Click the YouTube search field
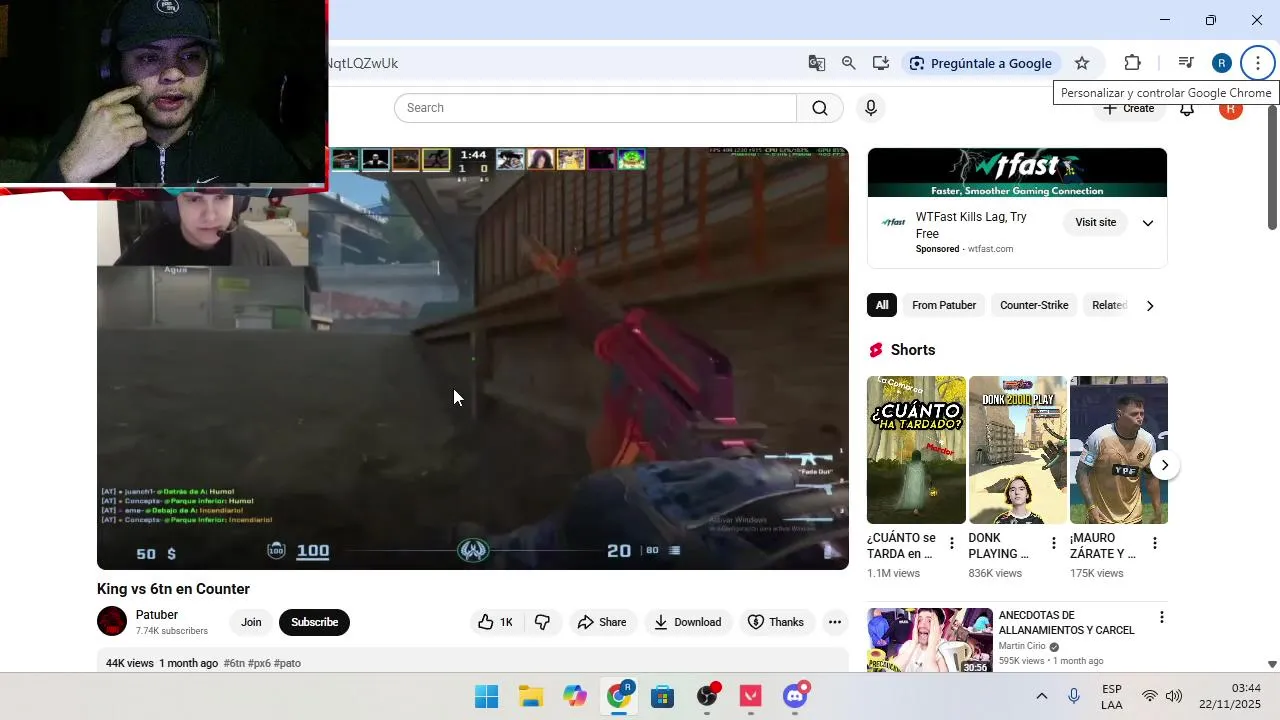1280x720 pixels. (x=595, y=108)
